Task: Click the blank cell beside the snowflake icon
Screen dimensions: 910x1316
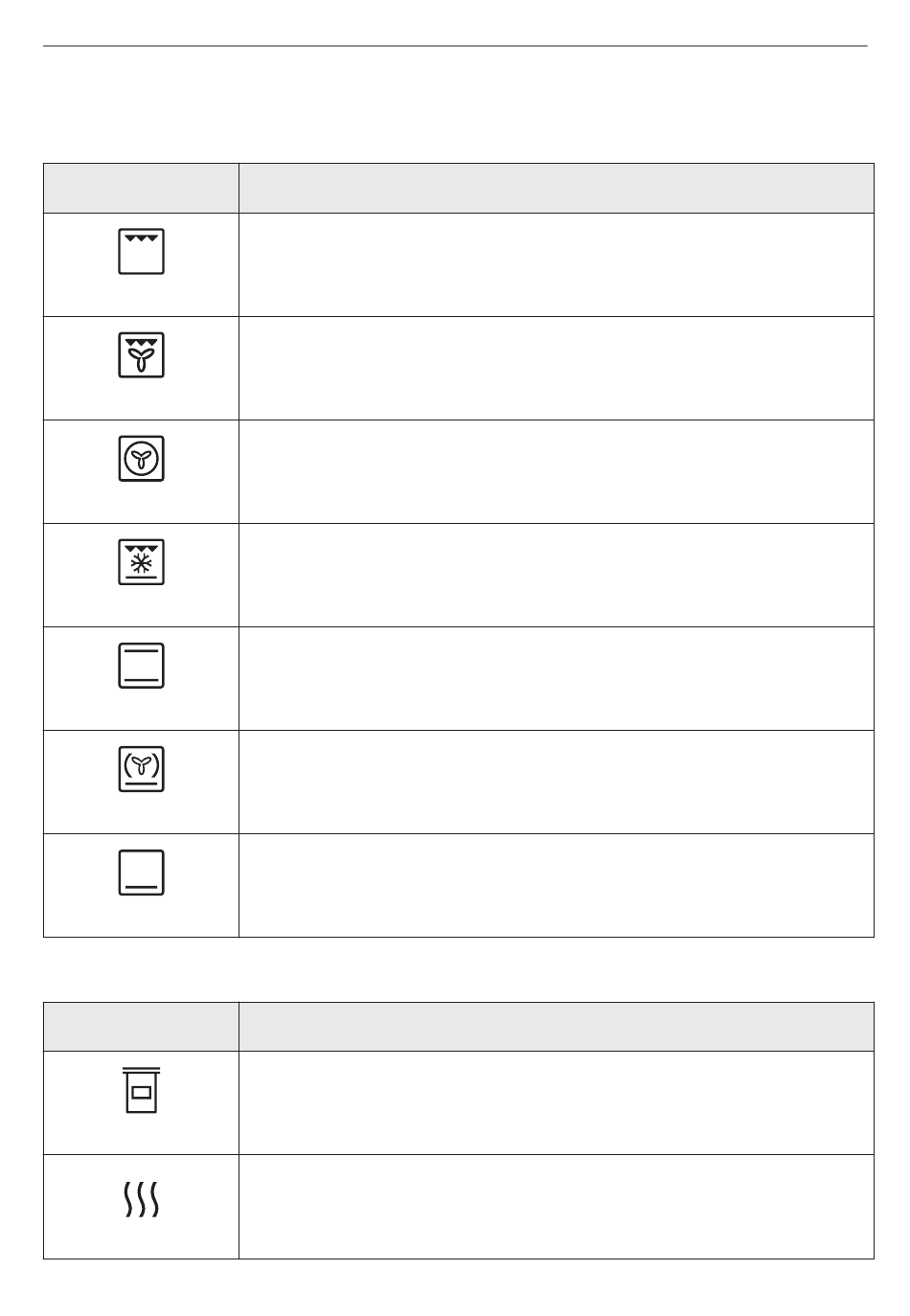Action: tap(557, 575)
